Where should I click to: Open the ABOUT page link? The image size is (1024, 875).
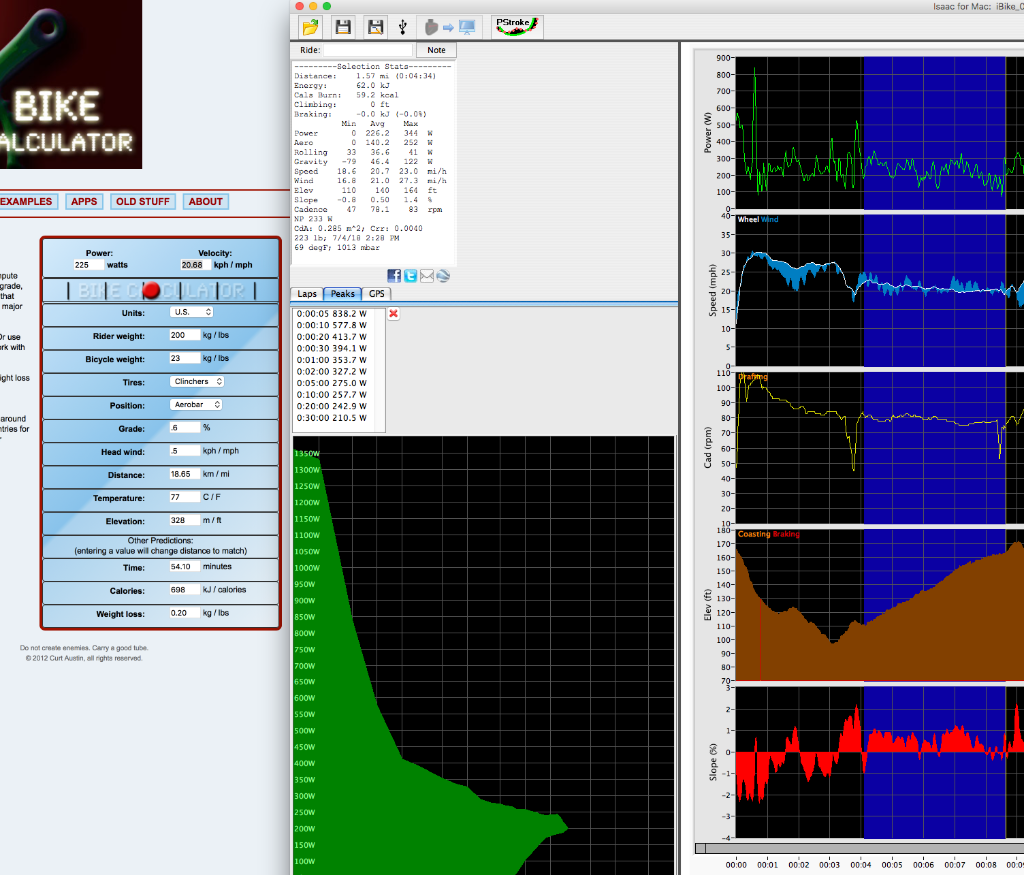coord(205,201)
